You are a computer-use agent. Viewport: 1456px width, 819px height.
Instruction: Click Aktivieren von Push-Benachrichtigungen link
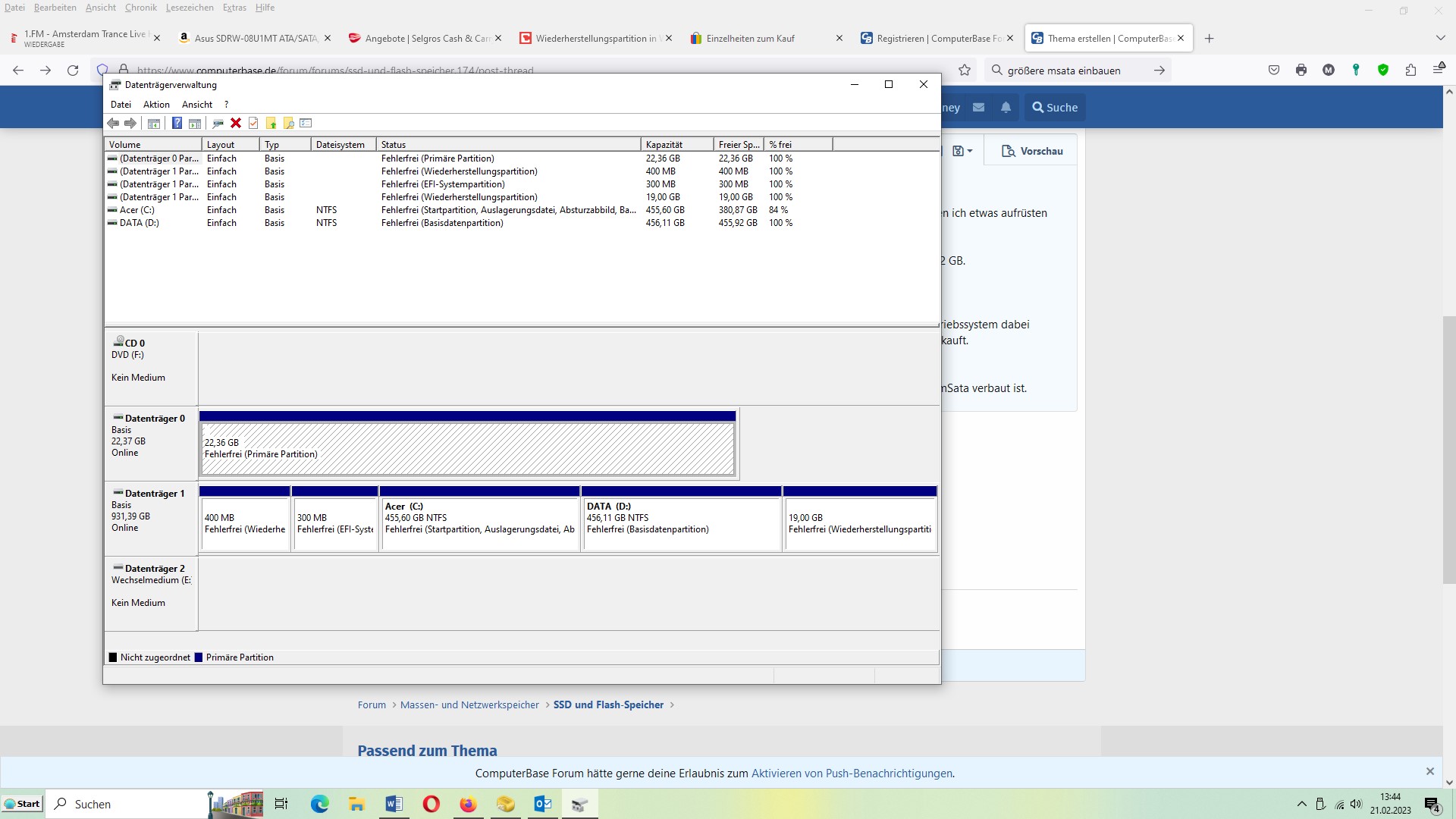click(x=852, y=773)
